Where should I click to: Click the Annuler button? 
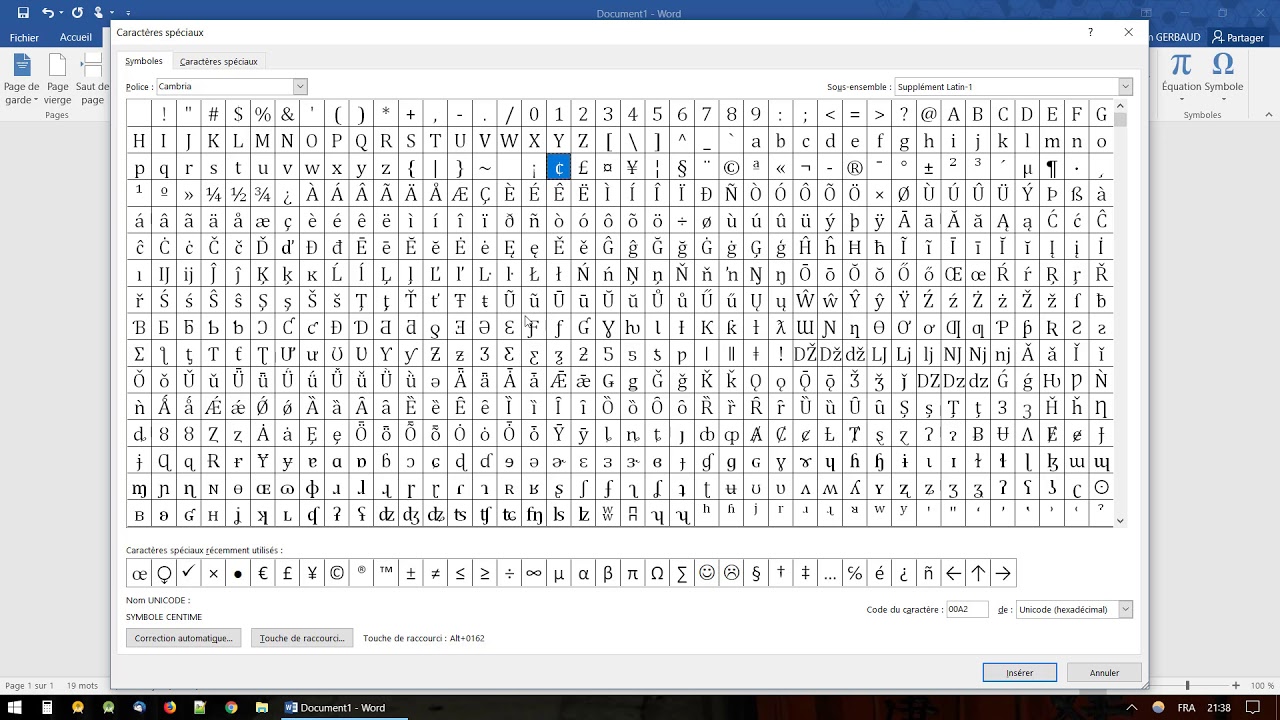1104,673
